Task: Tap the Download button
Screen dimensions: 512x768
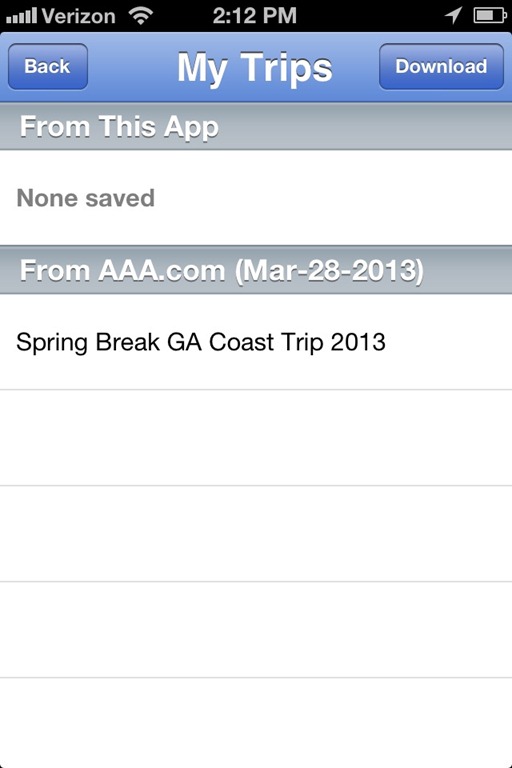Action: [441, 67]
